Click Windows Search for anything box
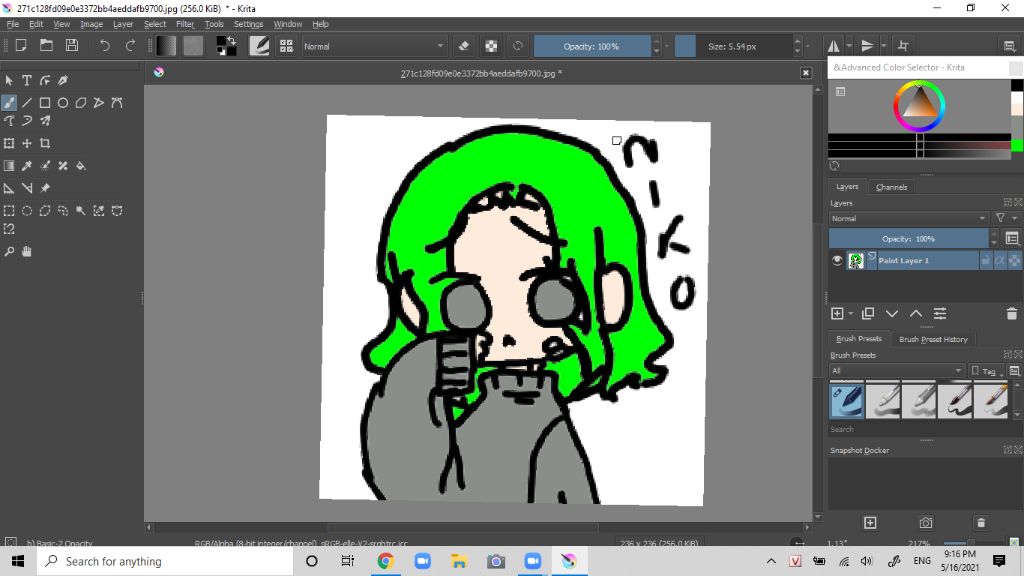This screenshot has width=1024, height=576. point(165,561)
